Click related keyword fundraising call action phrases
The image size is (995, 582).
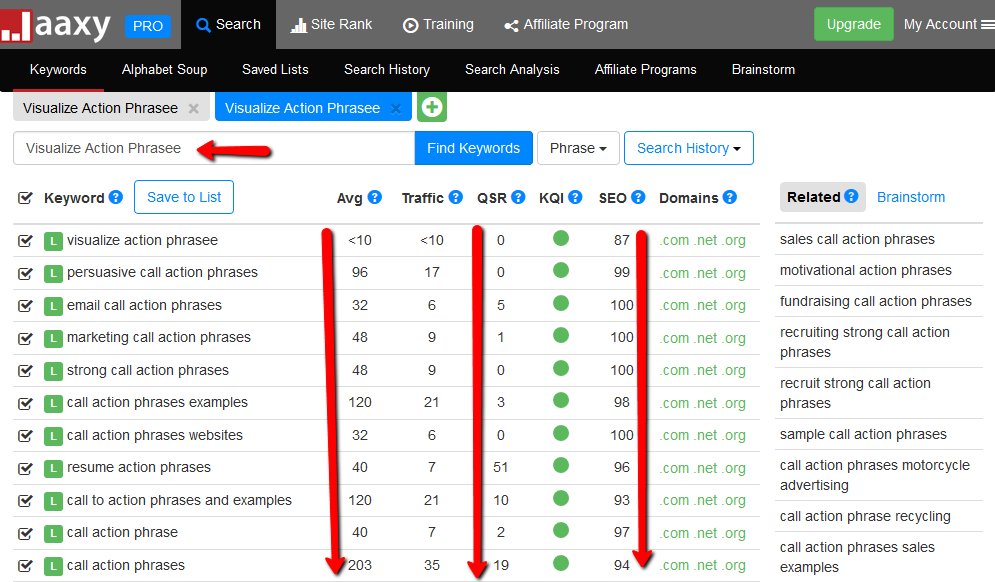(x=876, y=301)
